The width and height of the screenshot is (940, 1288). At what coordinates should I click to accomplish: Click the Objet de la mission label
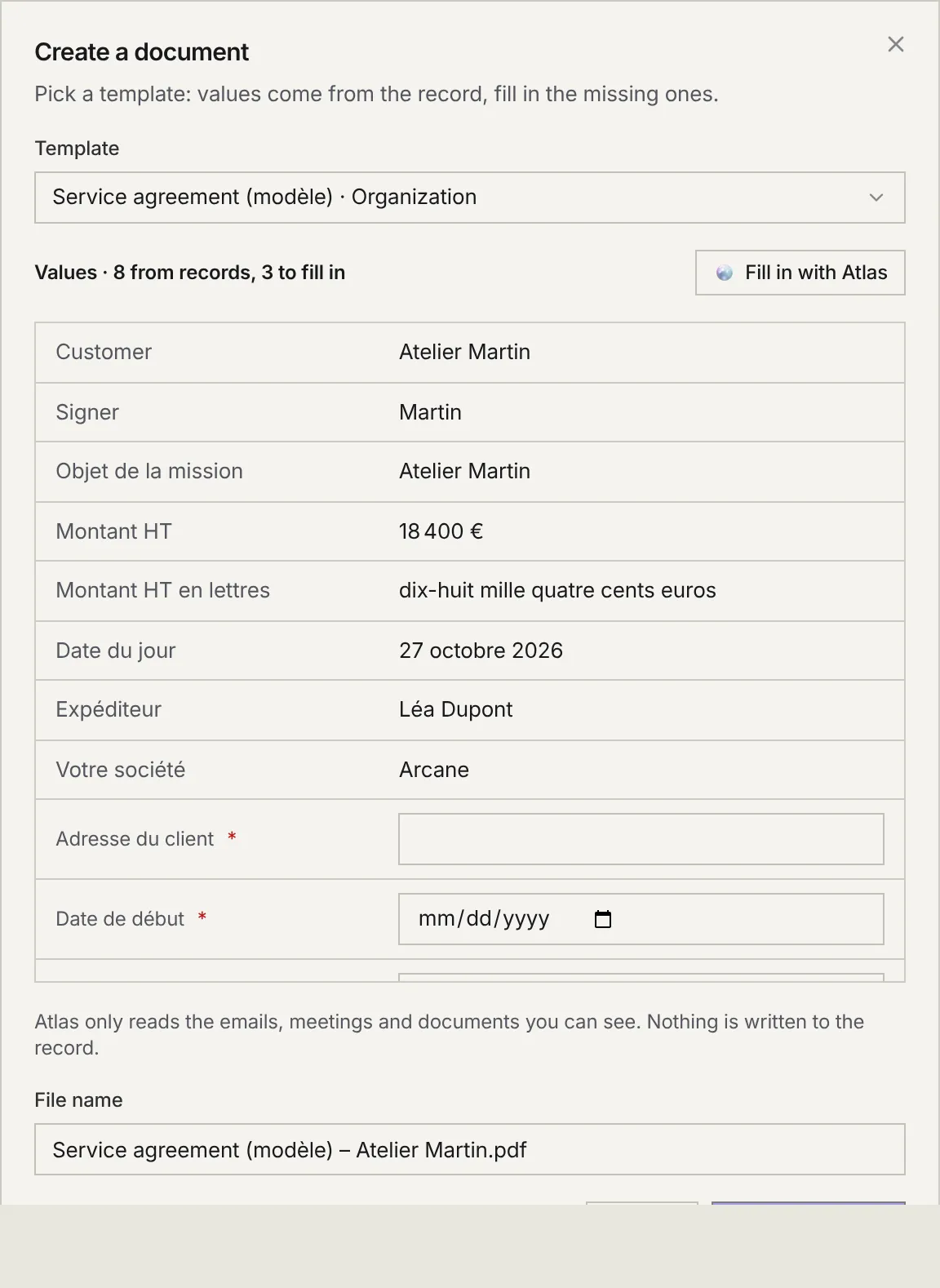[x=149, y=471]
